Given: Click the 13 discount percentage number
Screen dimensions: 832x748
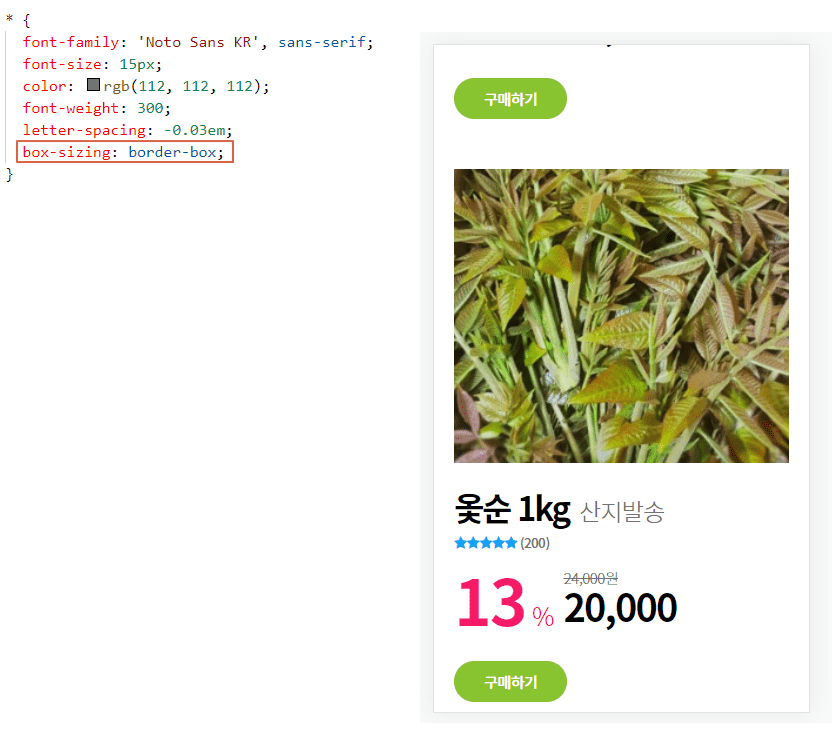Looking at the screenshot, I should point(491,603).
